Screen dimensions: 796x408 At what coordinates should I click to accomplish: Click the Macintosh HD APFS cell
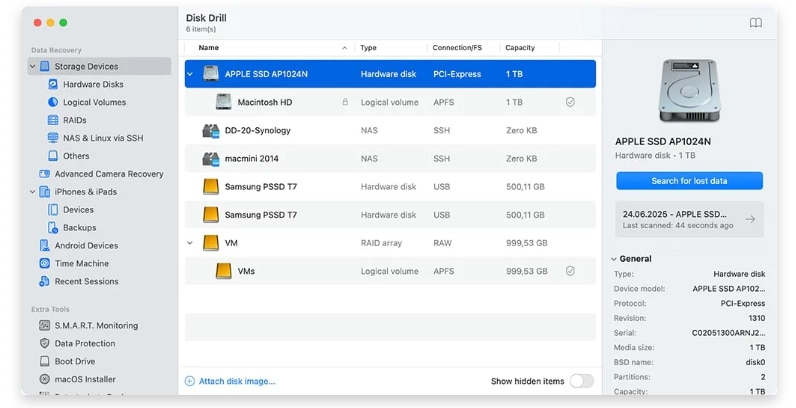coord(444,102)
